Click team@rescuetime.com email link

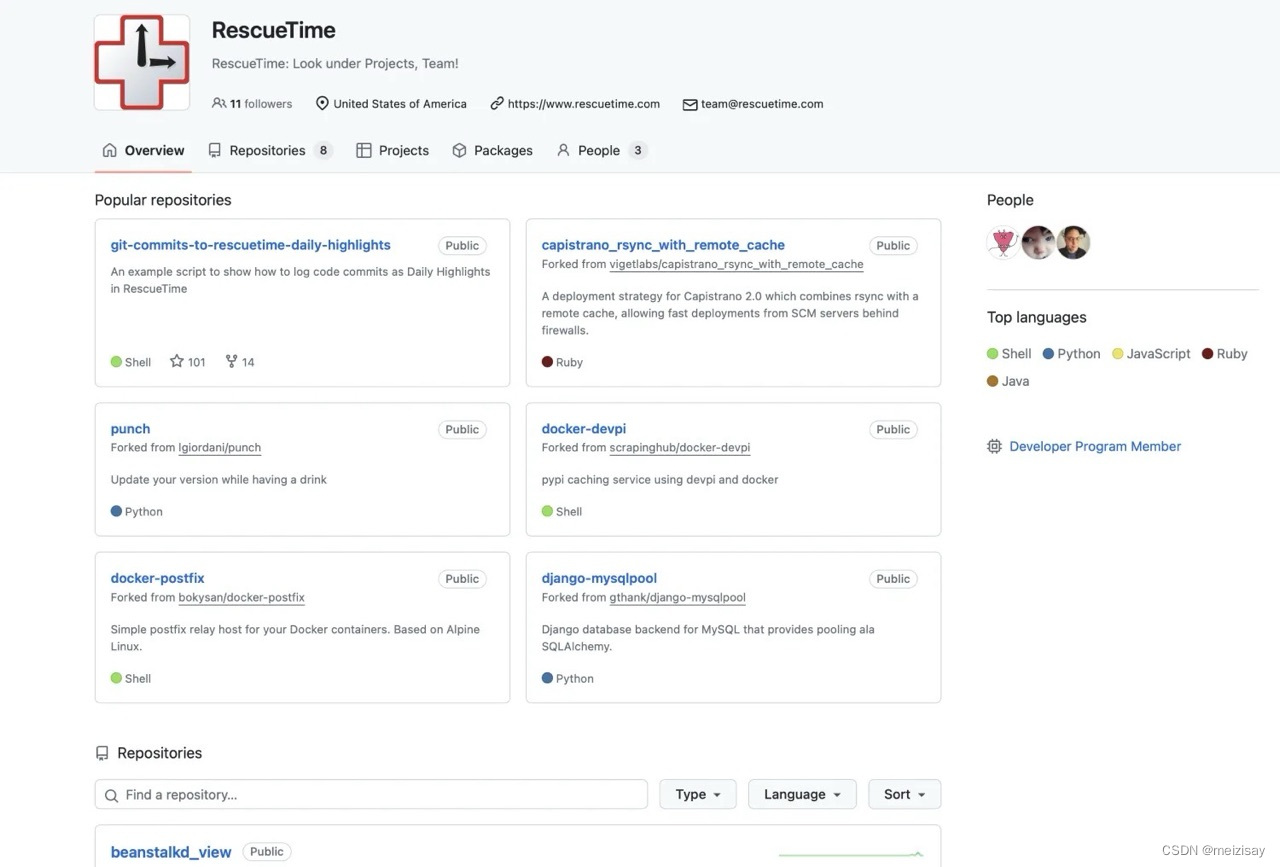pyautogui.click(x=762, y=103)
